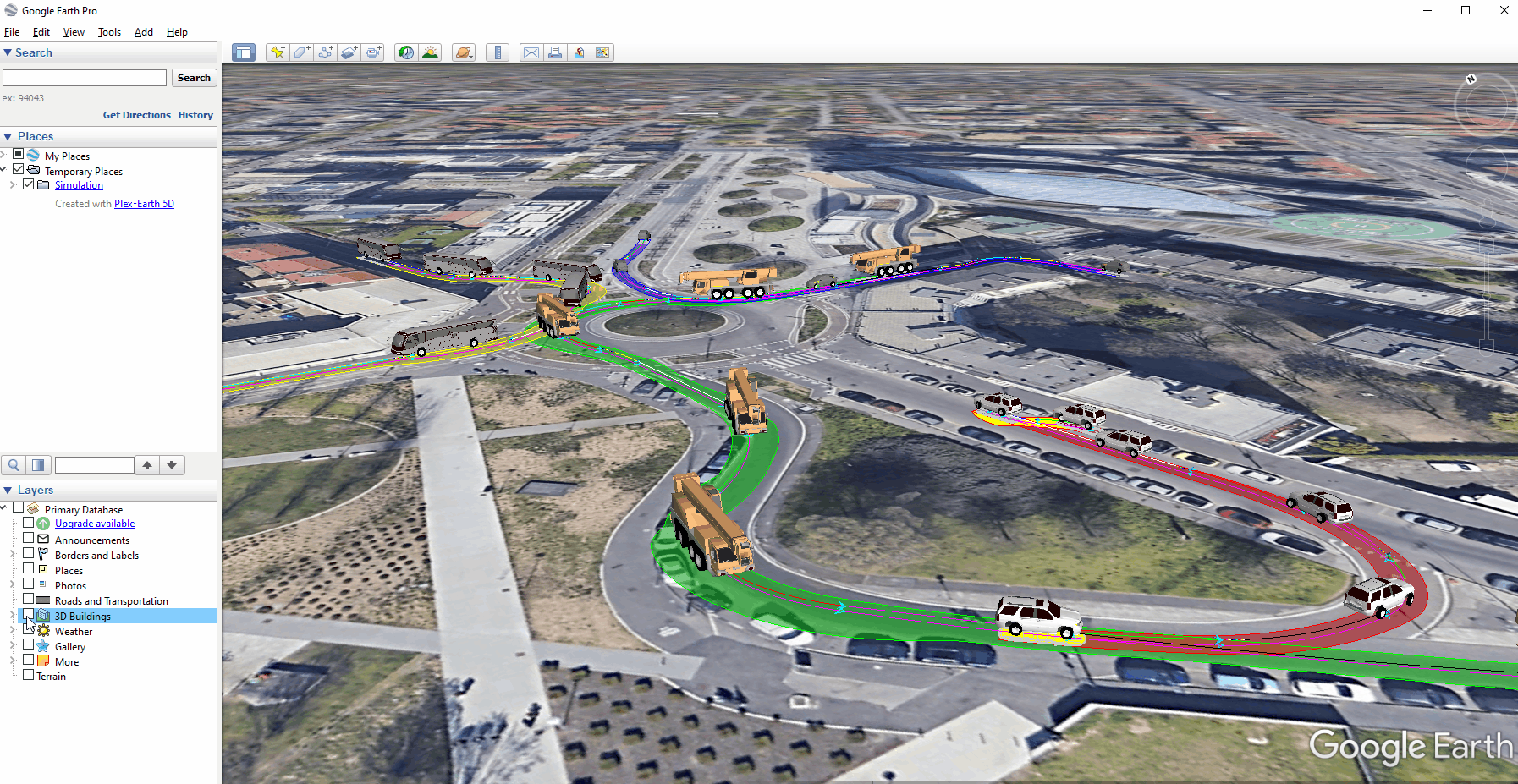Enable the Terrain checkbox
1518x784 pixels.
28,675
